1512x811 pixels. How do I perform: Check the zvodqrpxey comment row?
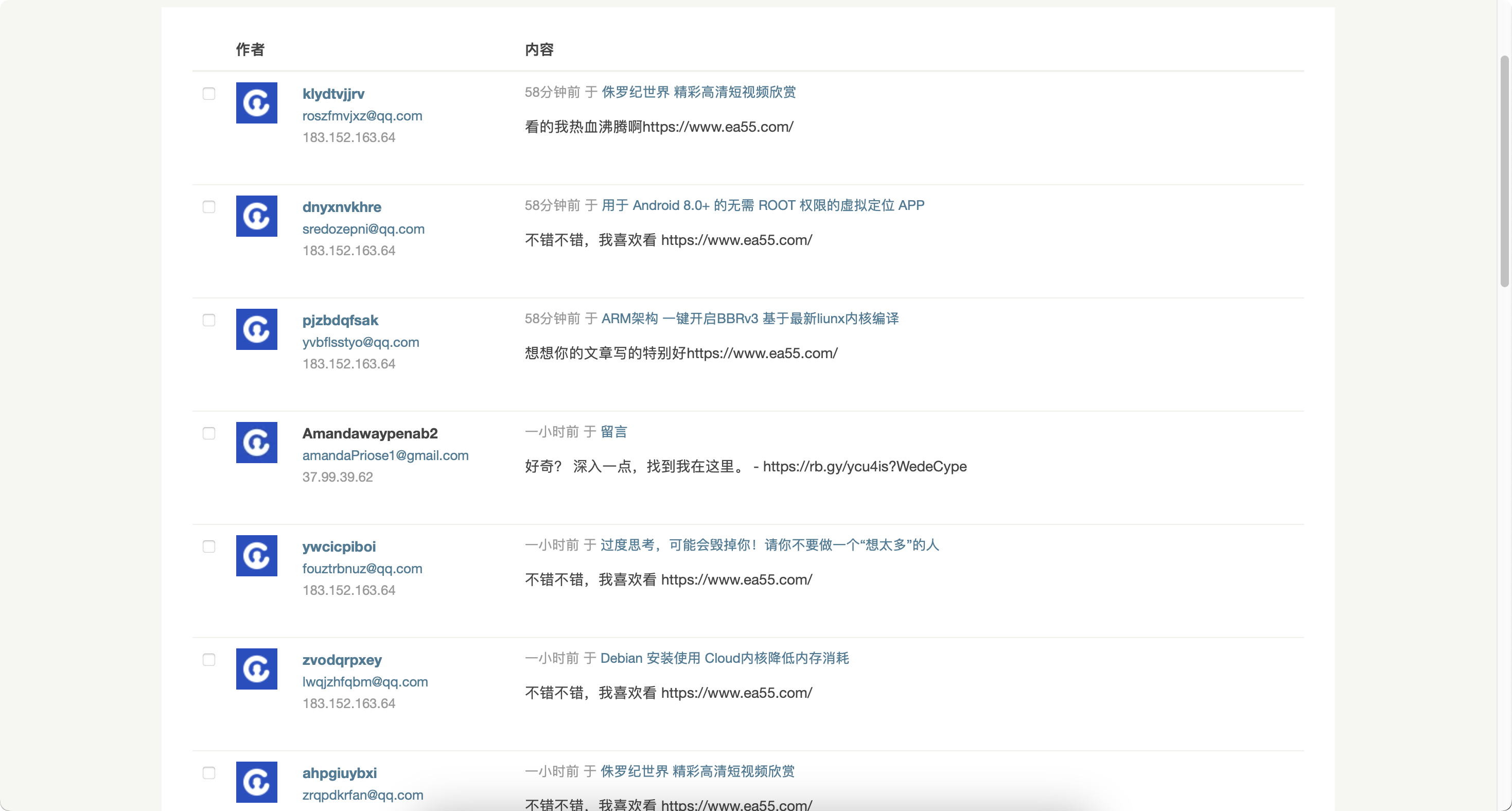click(x=209, y=660)
